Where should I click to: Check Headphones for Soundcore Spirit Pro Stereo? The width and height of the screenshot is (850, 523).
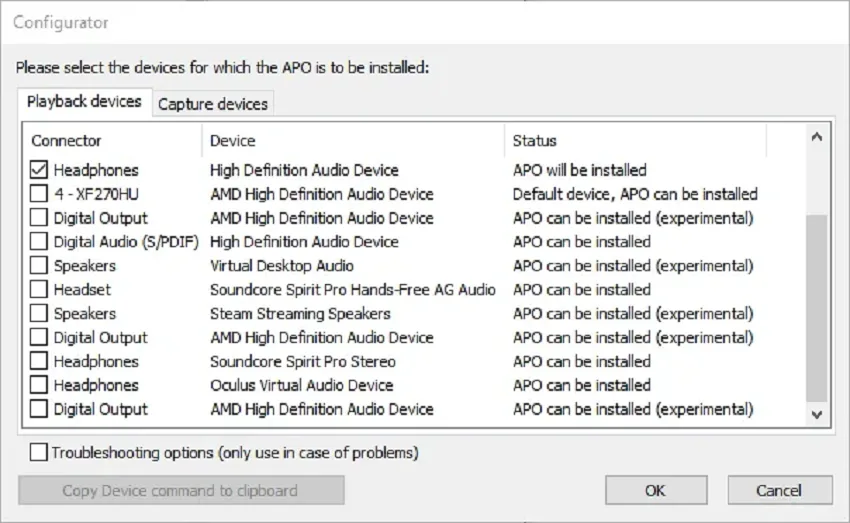(38, 361)
